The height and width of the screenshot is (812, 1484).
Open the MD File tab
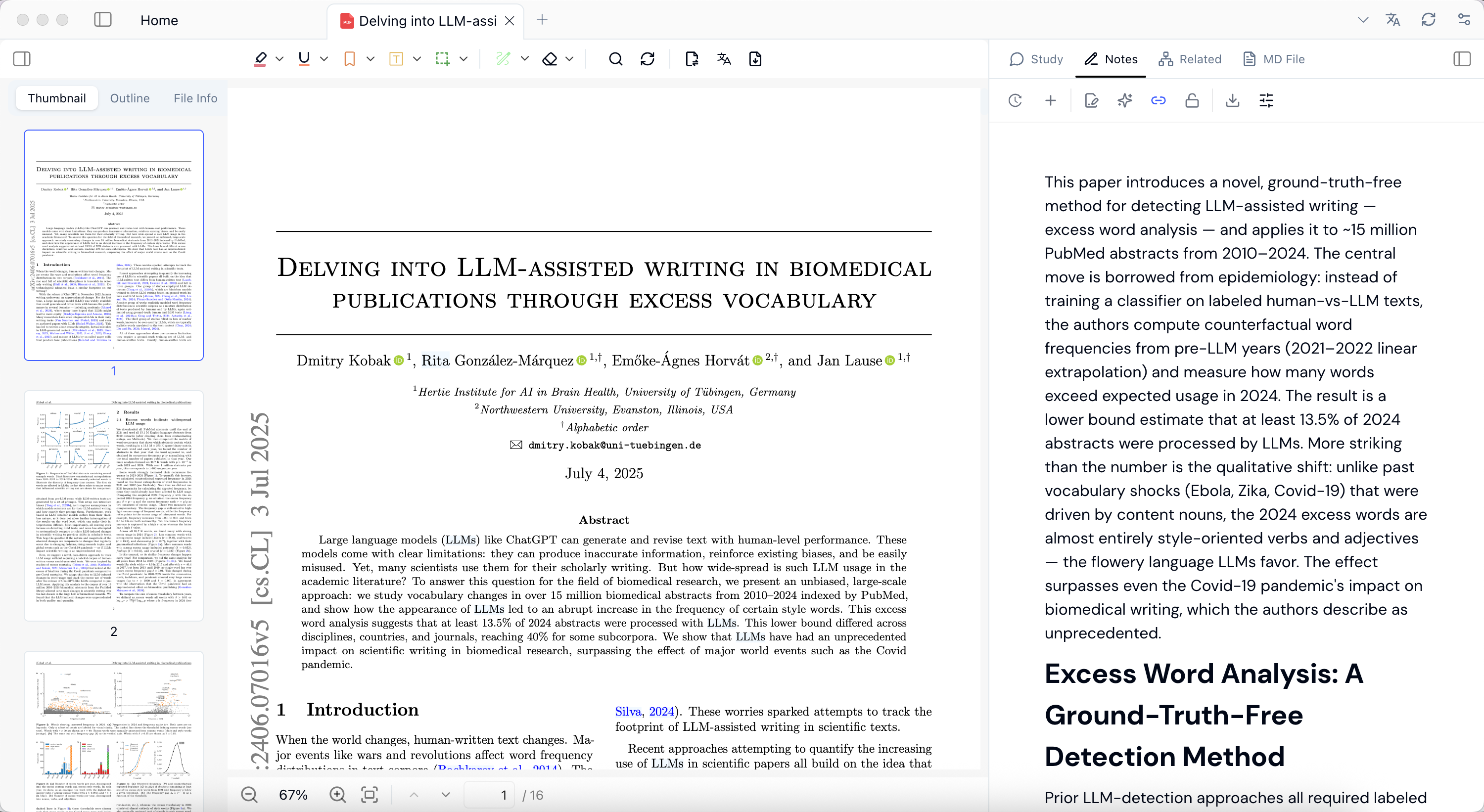(1274, 59)
